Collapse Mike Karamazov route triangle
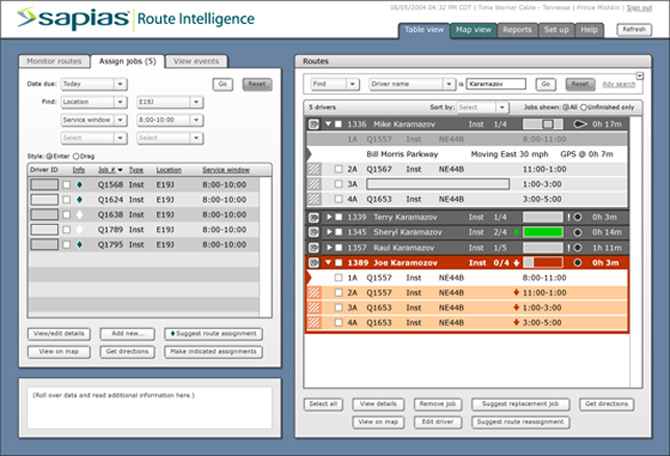 click(328, 124)
